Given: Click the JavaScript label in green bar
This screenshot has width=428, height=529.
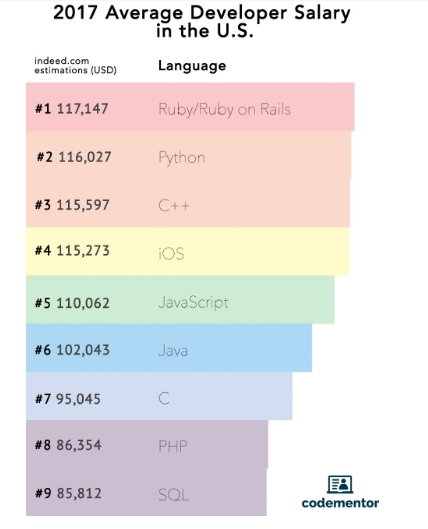Looking at the screenshot, I should (193, 303).
